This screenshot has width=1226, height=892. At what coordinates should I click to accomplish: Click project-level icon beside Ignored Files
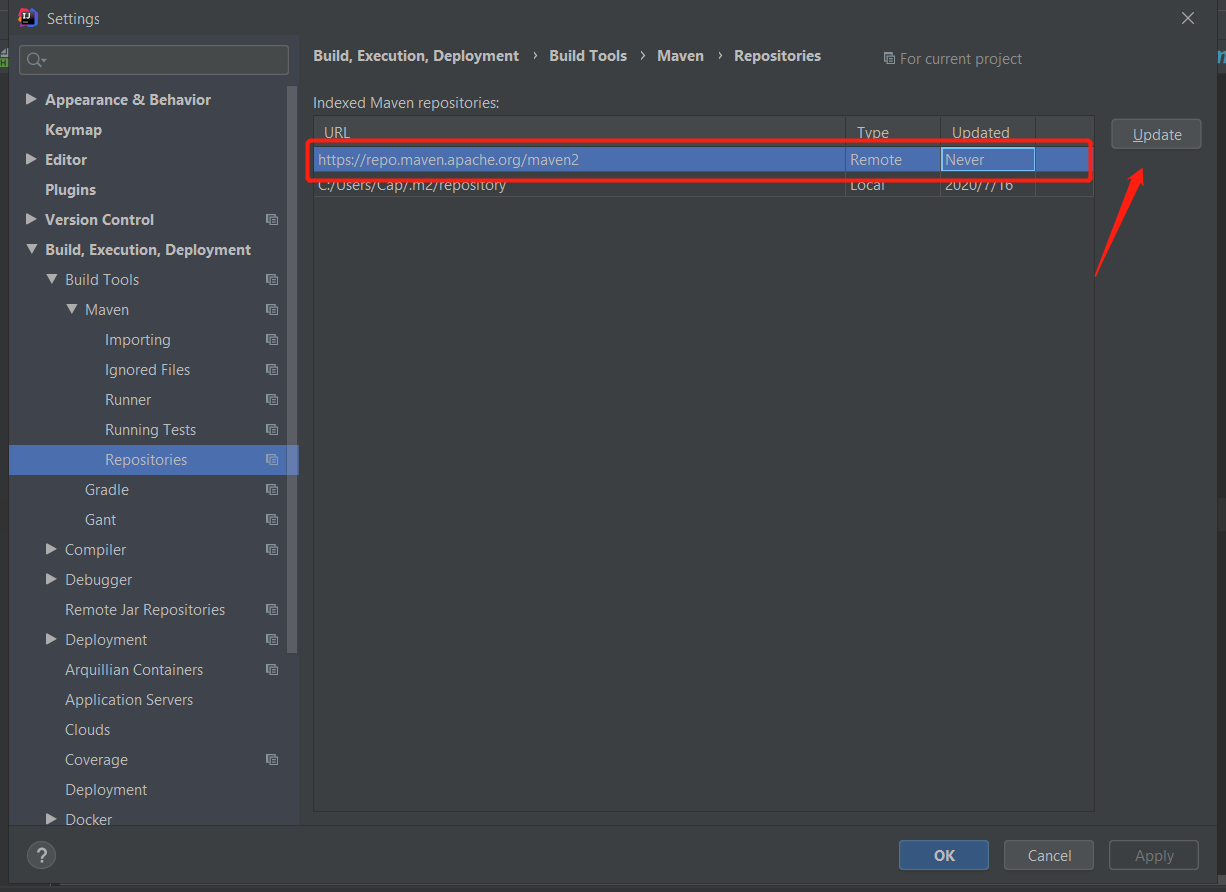[x=272, y=370]
